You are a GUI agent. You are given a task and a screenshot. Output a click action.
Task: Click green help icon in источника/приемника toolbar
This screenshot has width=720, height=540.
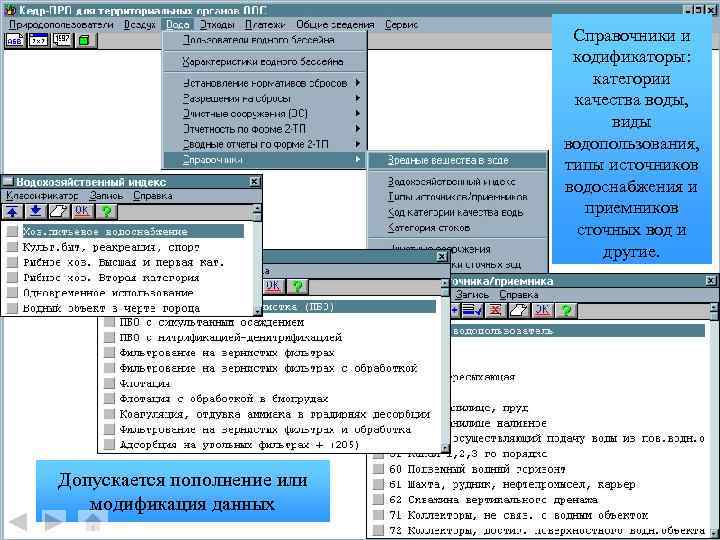point(566,310)
